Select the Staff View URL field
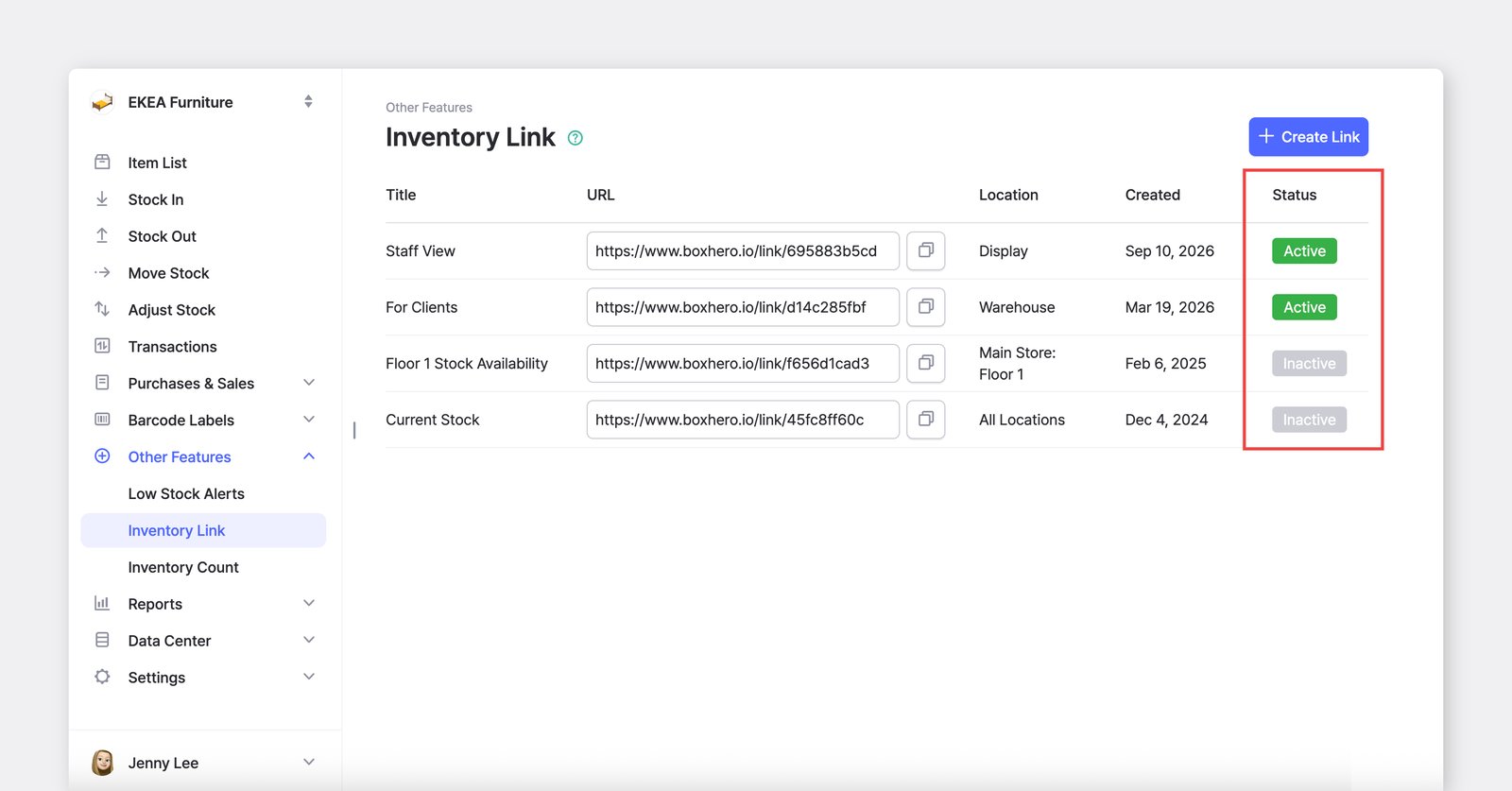Screen dimensions: 1512x791 (x=743, y=250)
